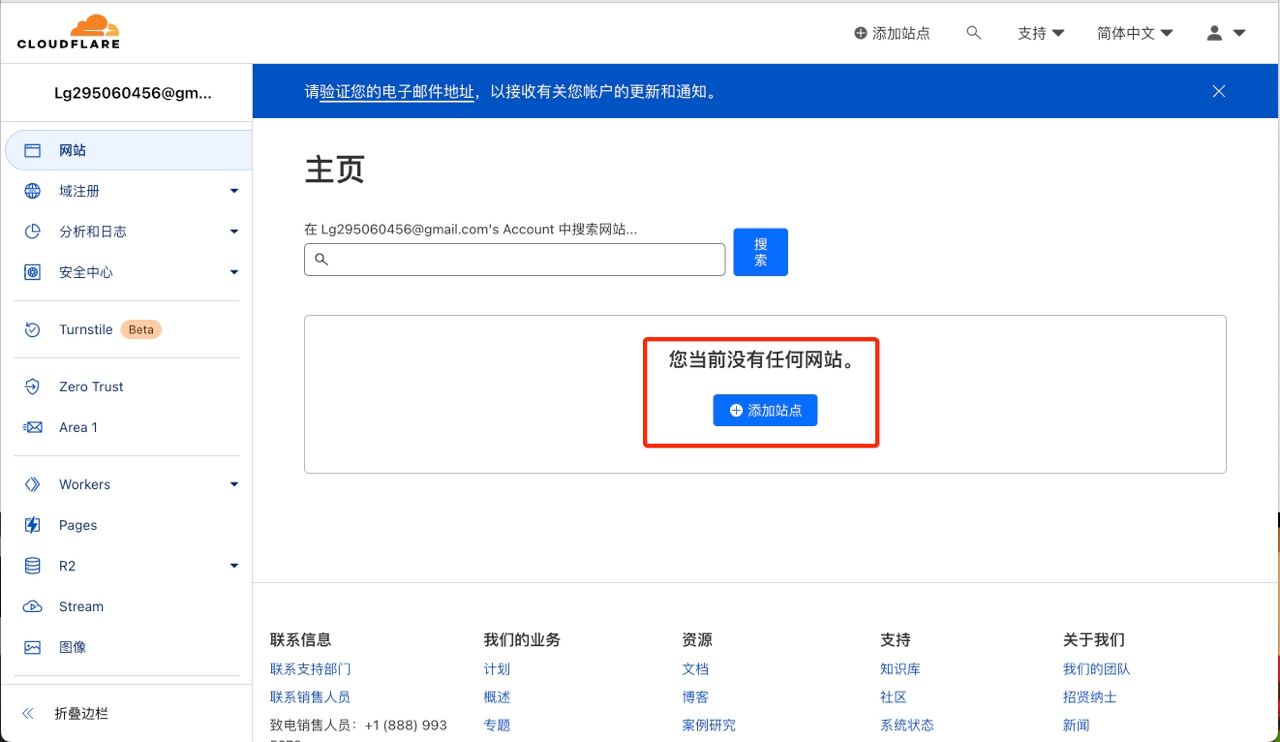This screenshot has width=1280, height=742.
Task: Expand the Workers submenu arrow
Action: point(234,484)
